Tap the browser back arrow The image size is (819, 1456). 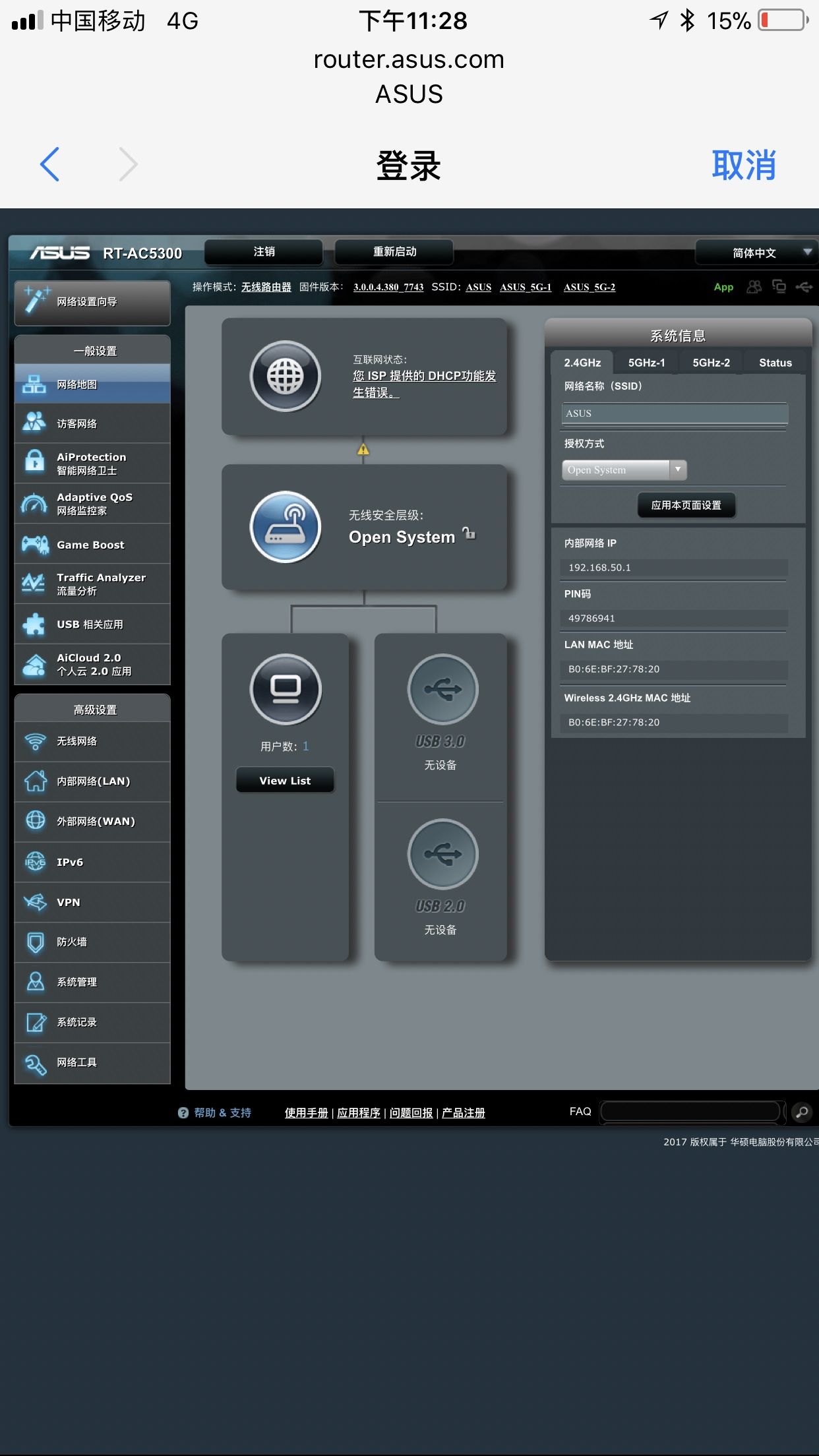tap(50, 164)
